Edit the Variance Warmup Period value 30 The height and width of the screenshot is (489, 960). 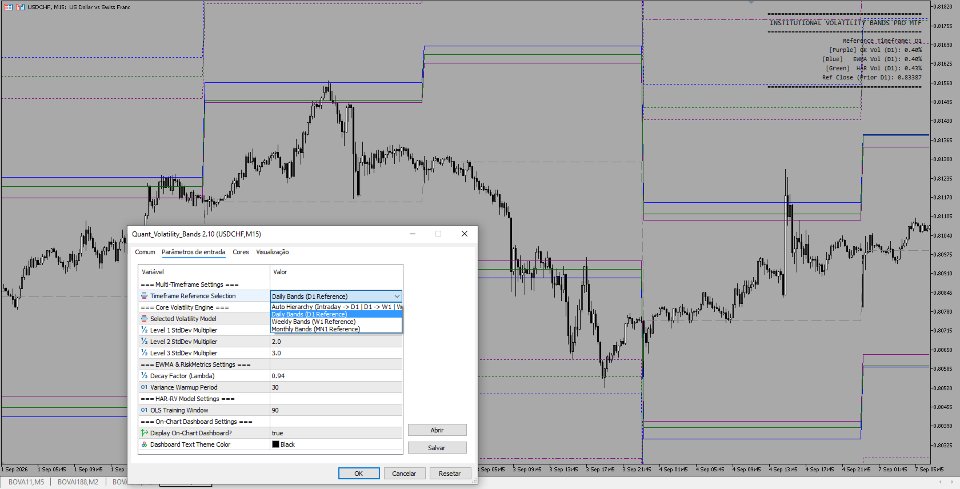coord(336,387)
